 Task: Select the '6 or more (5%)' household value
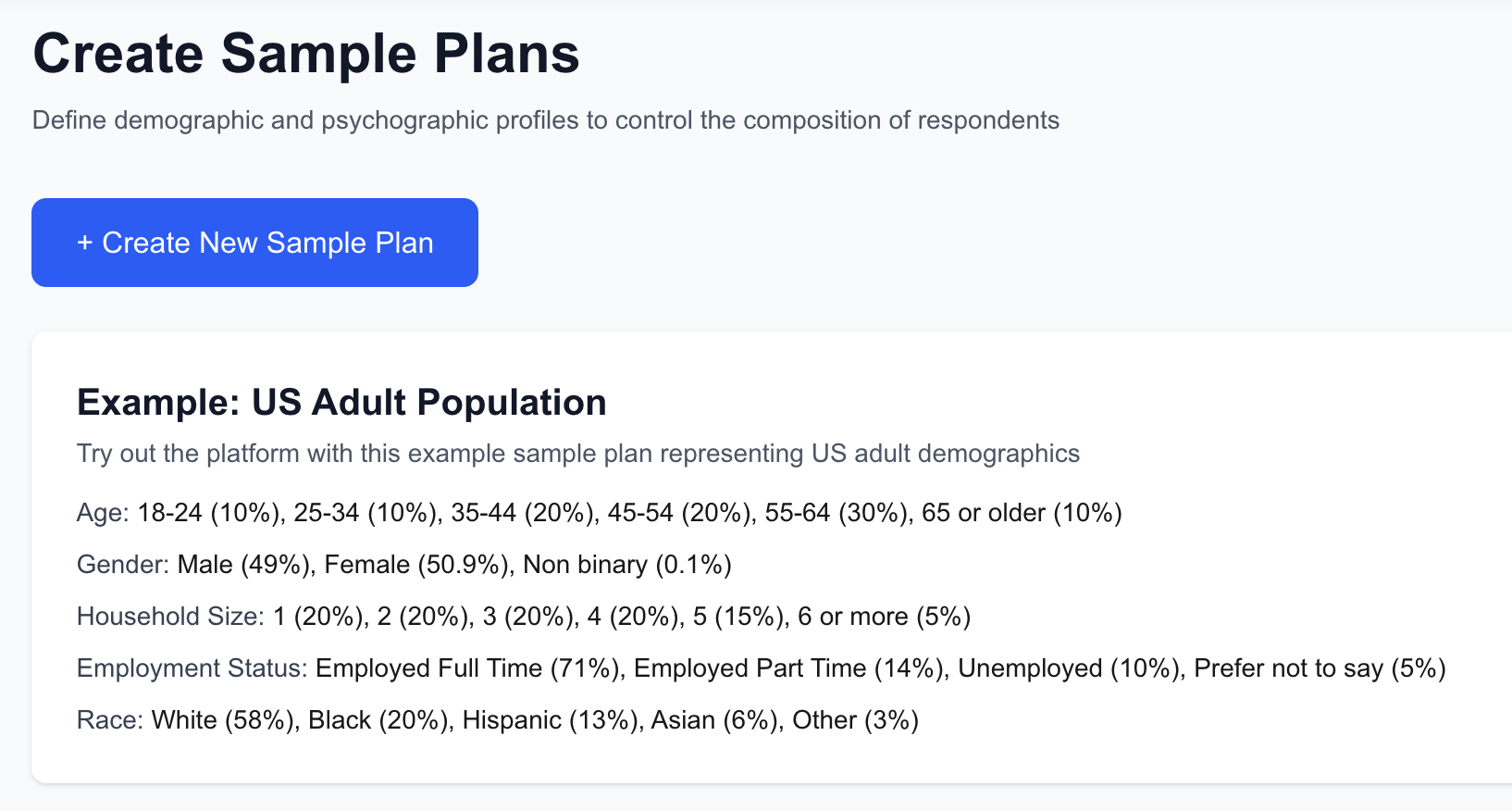pos(884,617)
